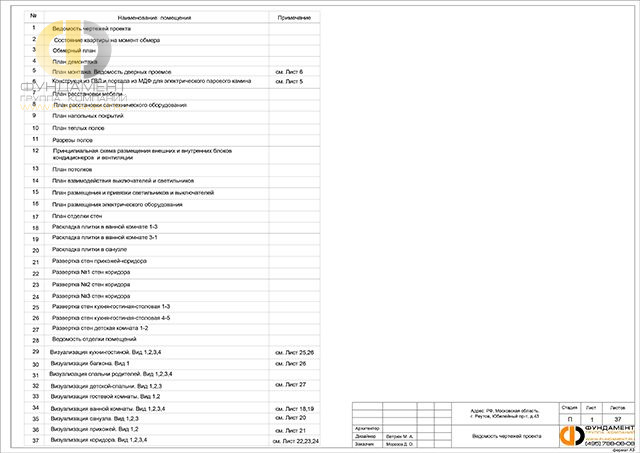Select 'Развертка №3 стен коридора'
Image resolution: width=640 pixels, height=453 pixels.
[x=91, y=296]
